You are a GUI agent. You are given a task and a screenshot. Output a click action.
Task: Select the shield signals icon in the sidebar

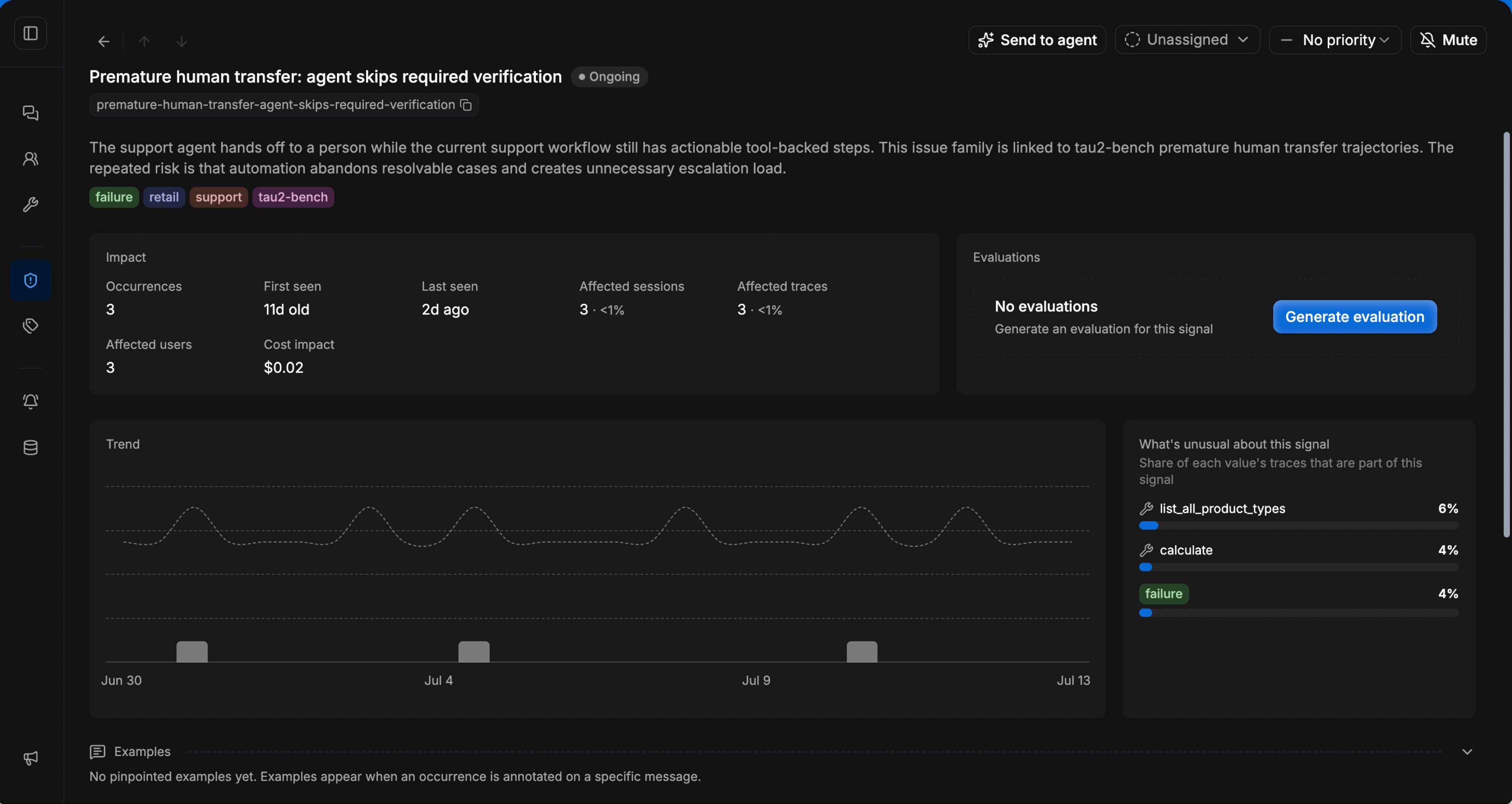coord(31,281)
